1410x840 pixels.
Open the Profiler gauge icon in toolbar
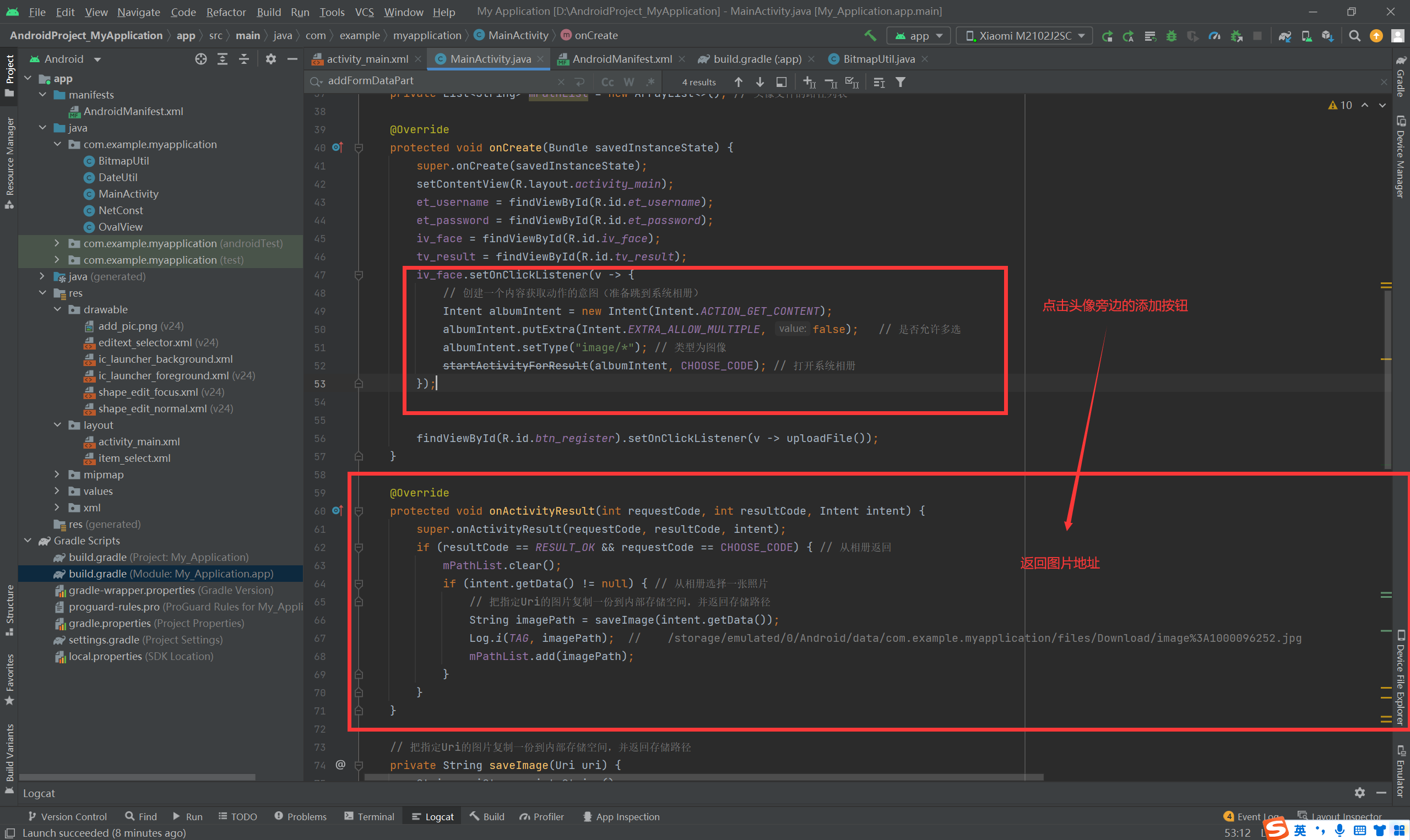pos(1214,36)
